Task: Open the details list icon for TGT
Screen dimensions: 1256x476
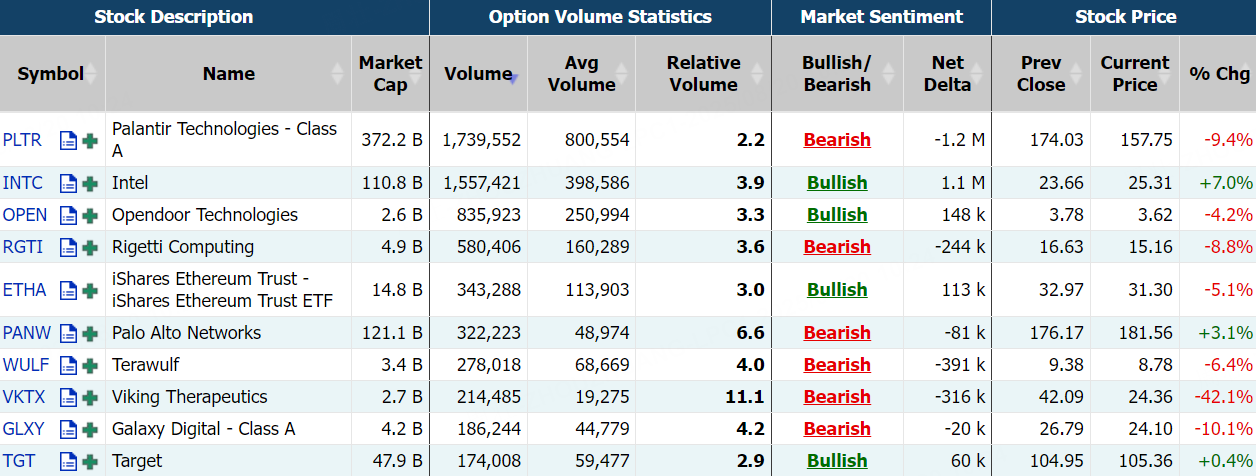Action: click(x=68, y=462)
